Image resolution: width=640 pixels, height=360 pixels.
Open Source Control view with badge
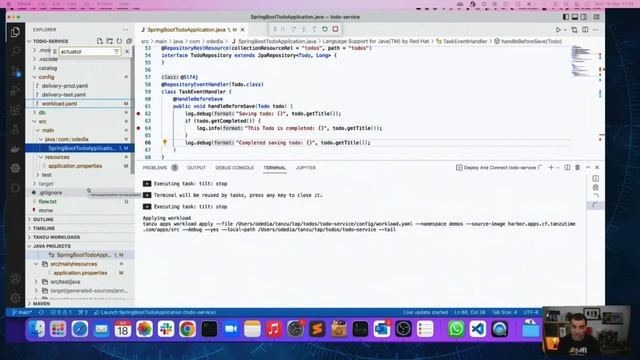point(16,71)
